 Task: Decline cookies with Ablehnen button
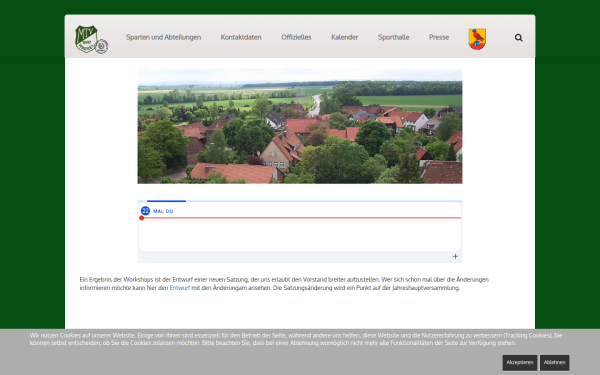[554, 362]
